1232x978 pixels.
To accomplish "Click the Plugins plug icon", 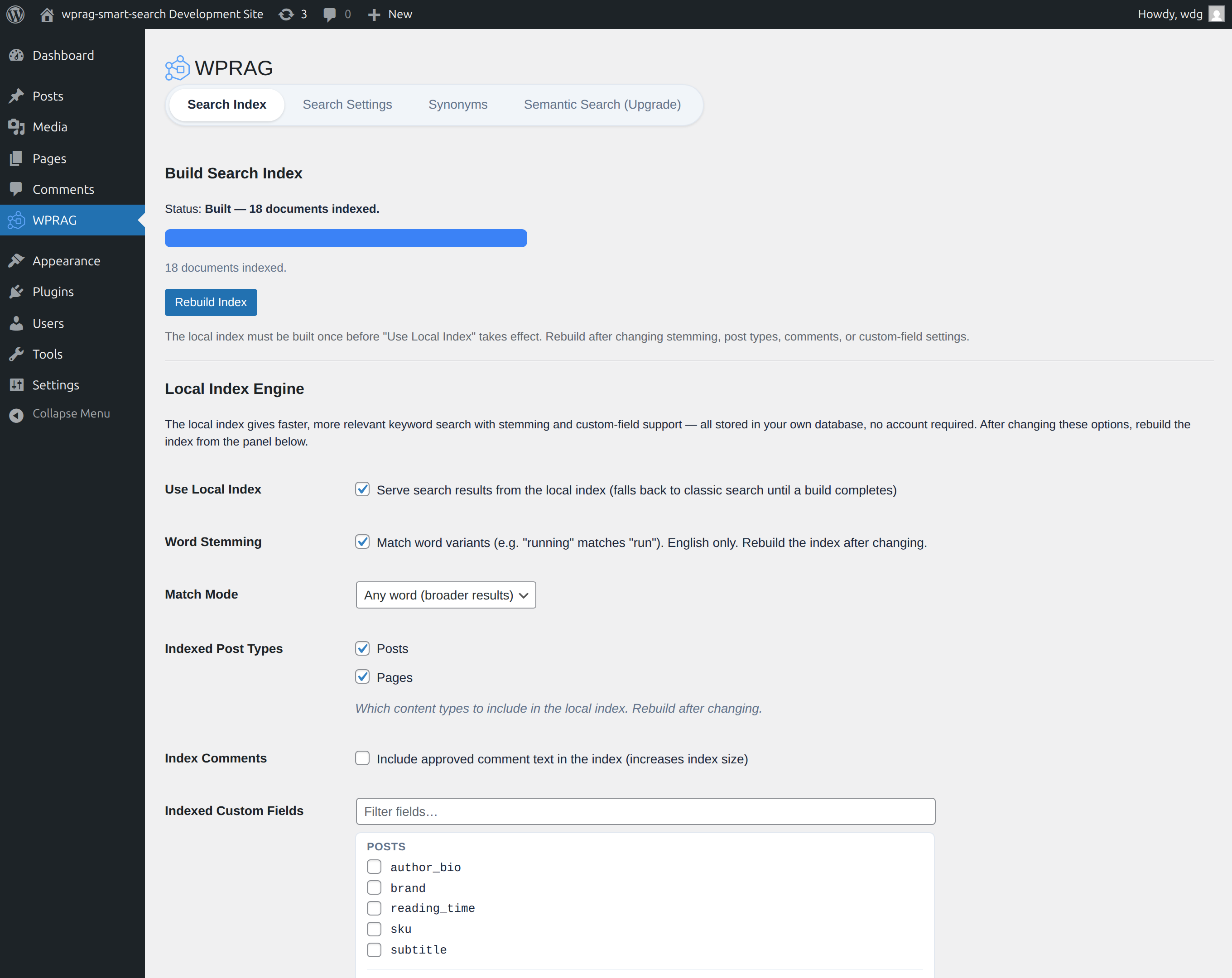I will click(x=17, y=292).
